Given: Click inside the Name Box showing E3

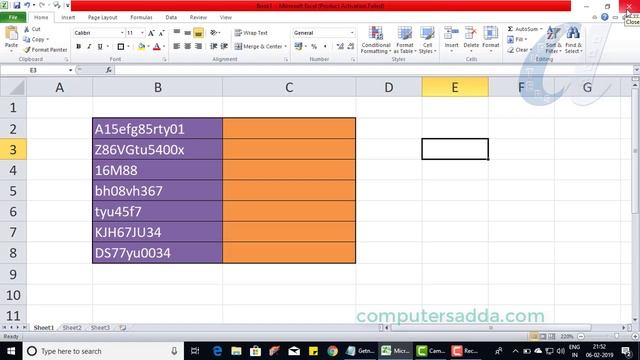Looking at the screenshot, I should pyautogui.click(x=33, y=70).
